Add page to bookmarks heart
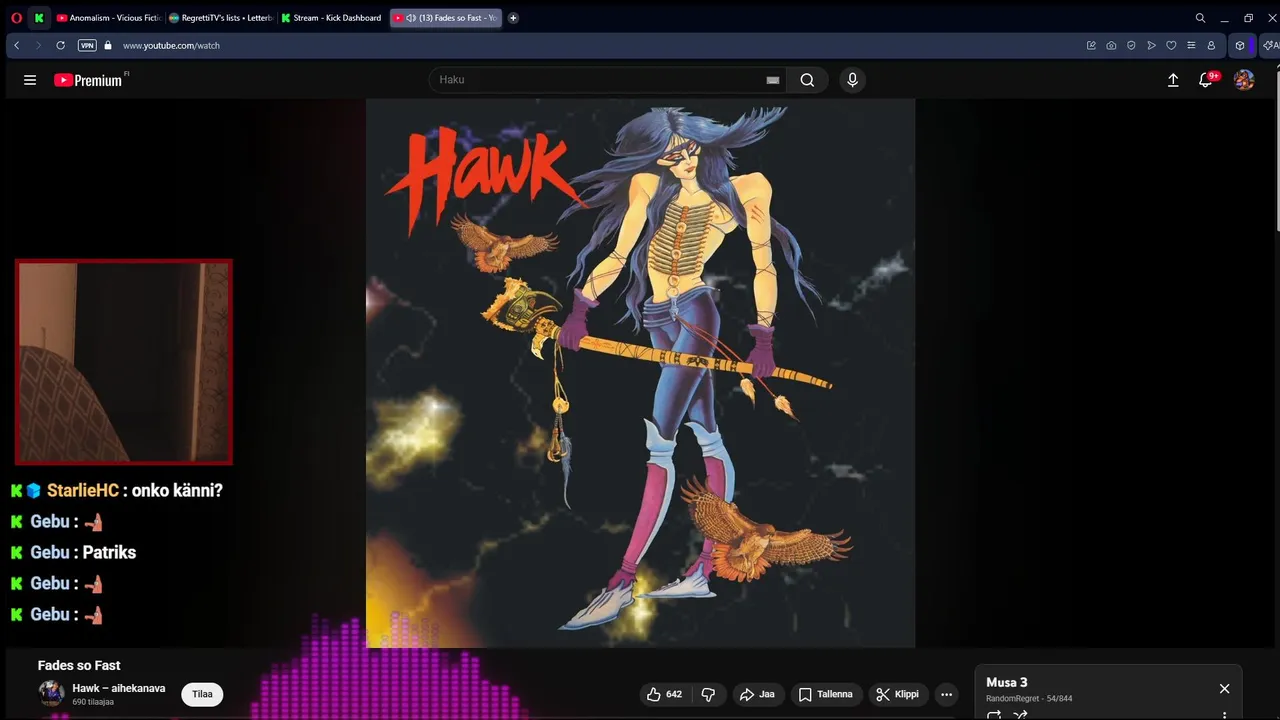 [x=1171, y=45]
